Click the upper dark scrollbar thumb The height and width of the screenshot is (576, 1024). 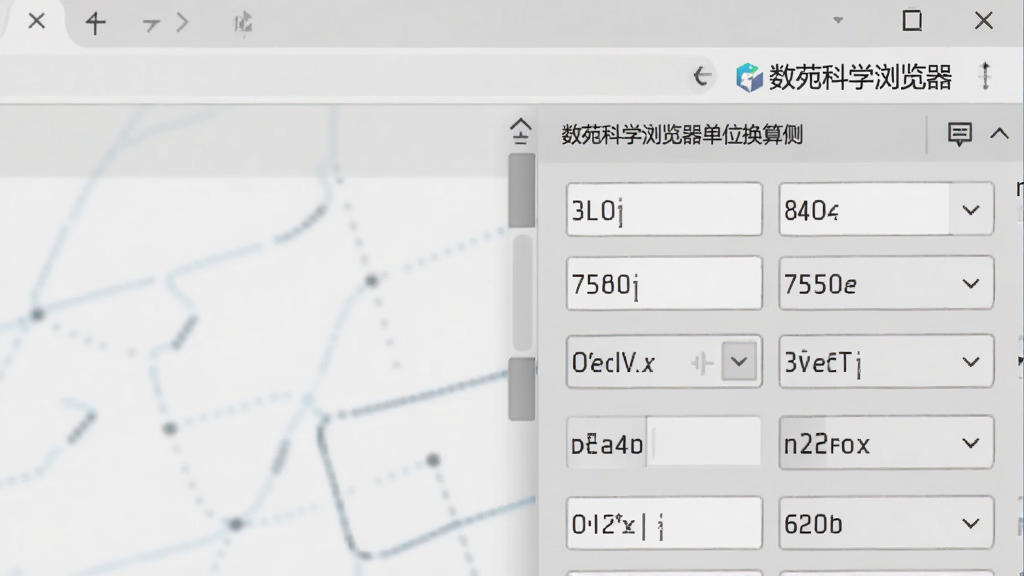(x=522, y=191)
